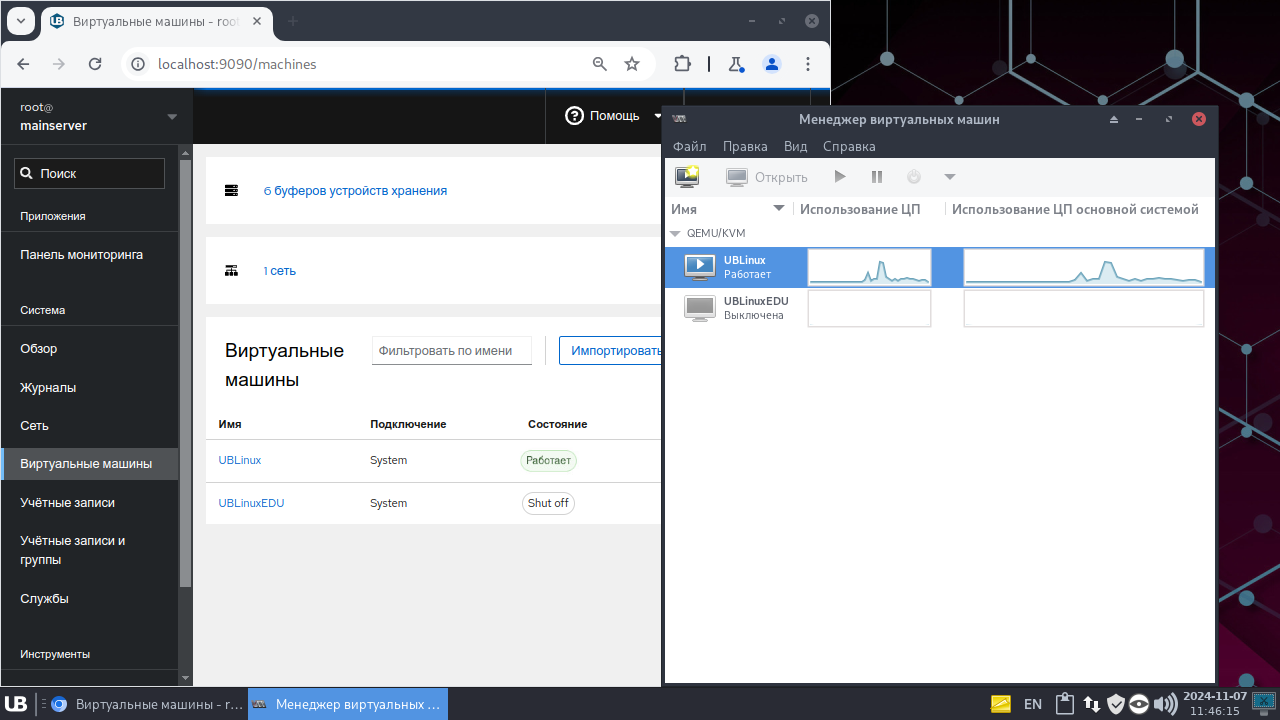Image resolution: width=1280 pixels, height=720 pixels.
Task: Open the 1 сеть link in Cockpit
Action: pyautogui.click(x=279, y=270)
